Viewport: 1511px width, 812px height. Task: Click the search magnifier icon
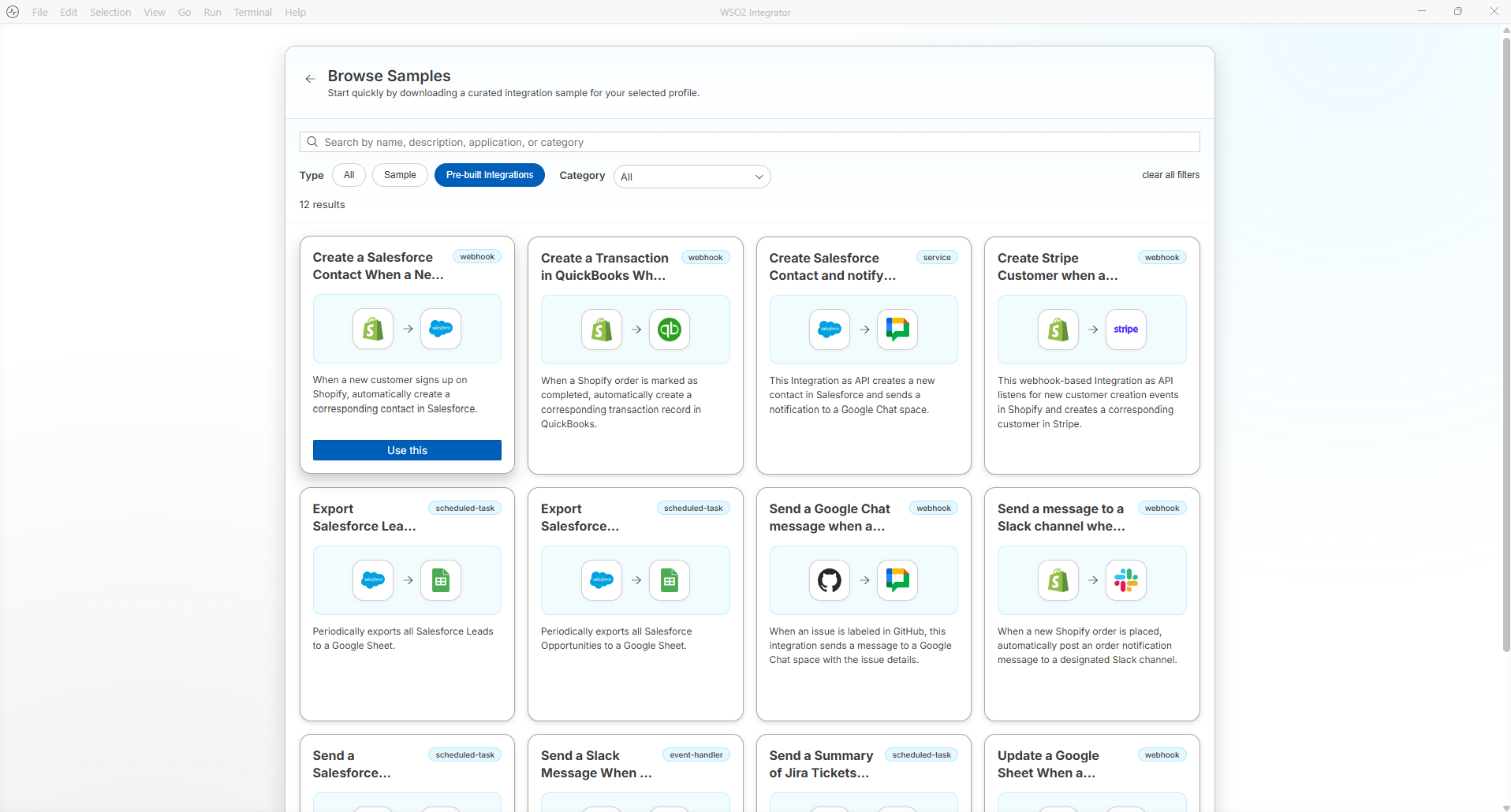[312, 142]
